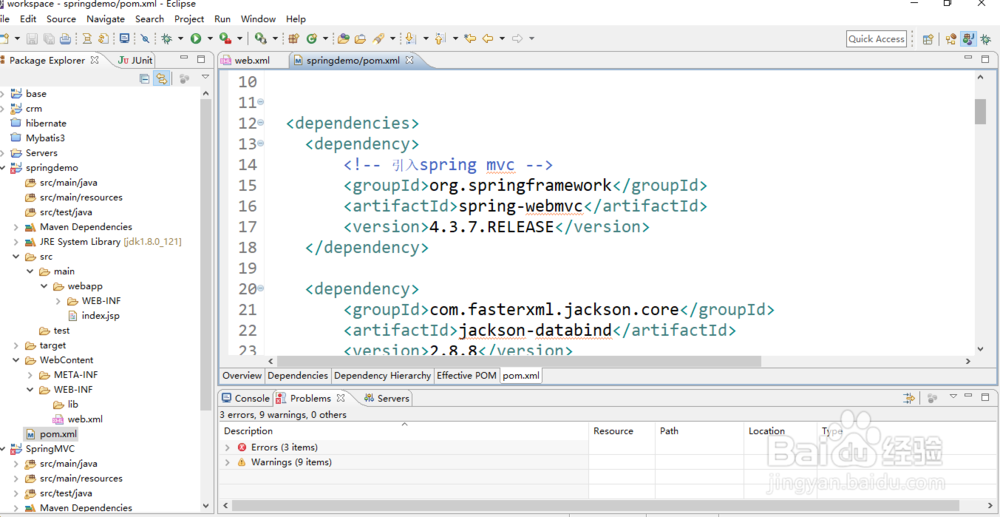Click the Search flashlight icon

pos(378,39)
